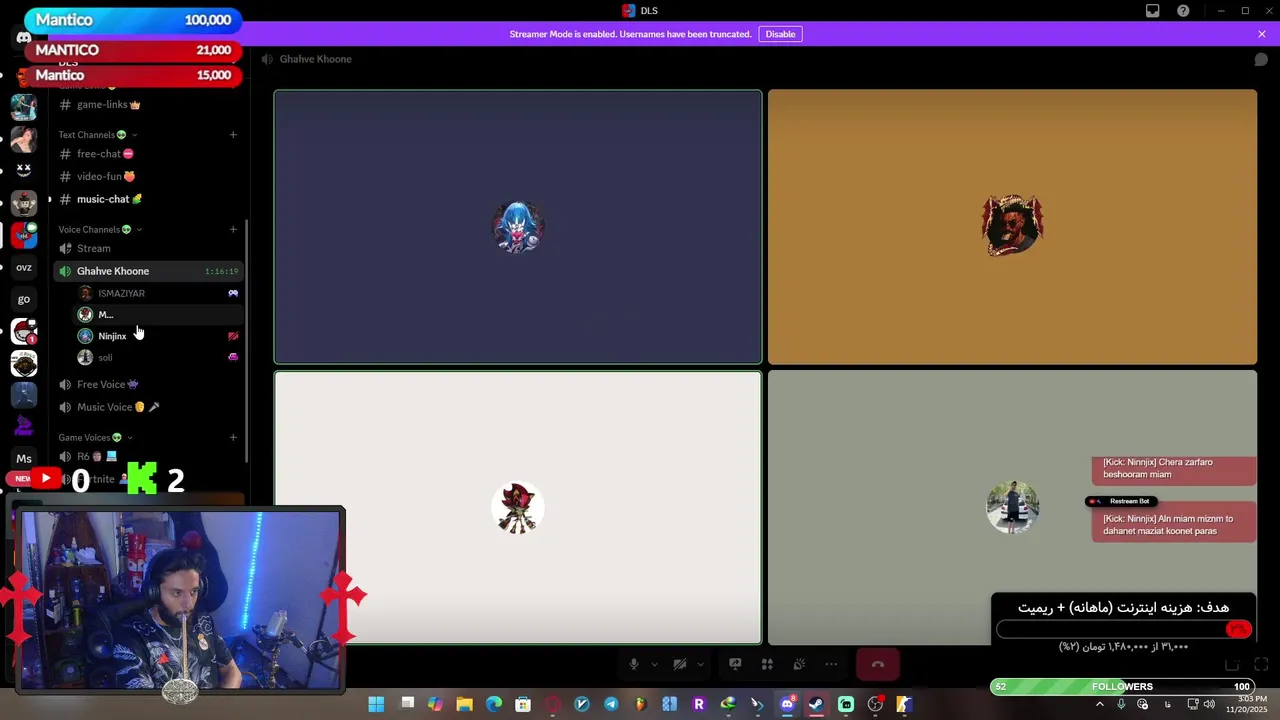Select user soli in voice list
The height and width of the screenshot is (720, 1280).
158,357
